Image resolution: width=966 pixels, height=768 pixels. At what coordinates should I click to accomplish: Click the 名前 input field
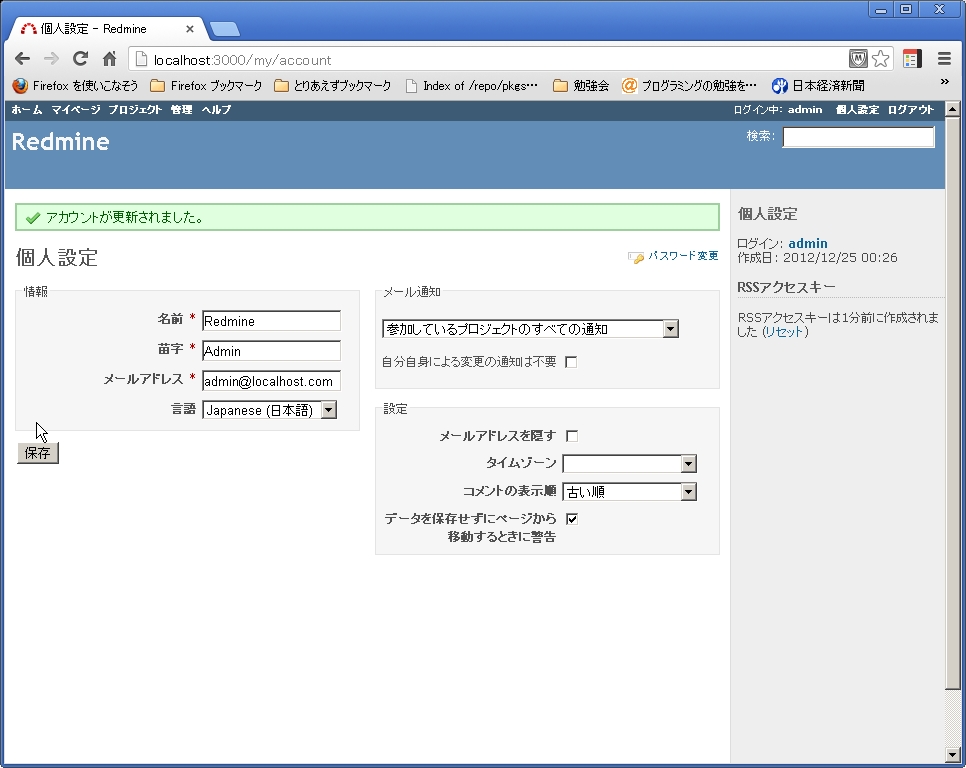[x=271, y=321]
